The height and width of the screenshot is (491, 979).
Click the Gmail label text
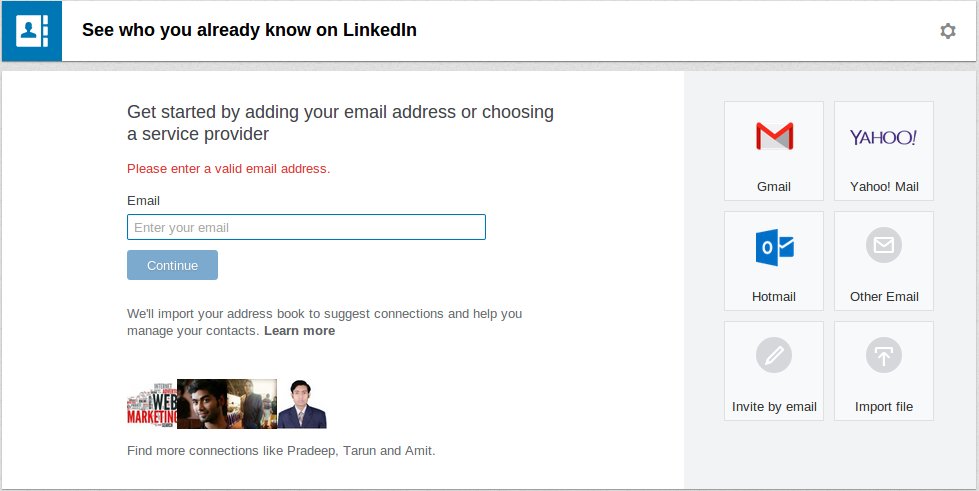[774, 186]
